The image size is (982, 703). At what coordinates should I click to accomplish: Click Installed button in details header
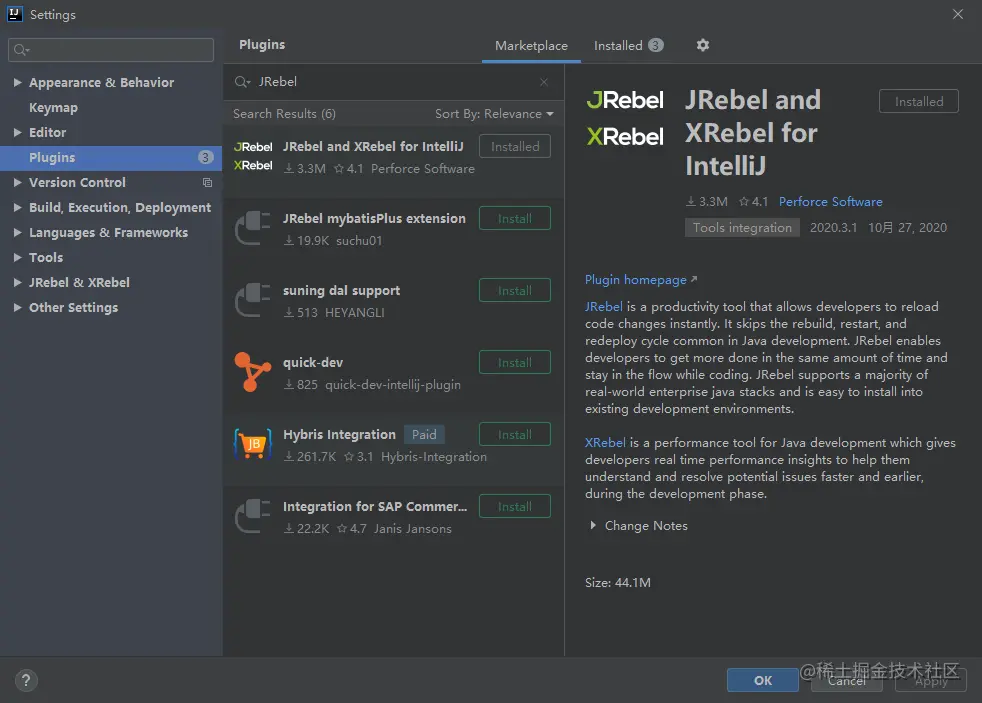(919, 101)
